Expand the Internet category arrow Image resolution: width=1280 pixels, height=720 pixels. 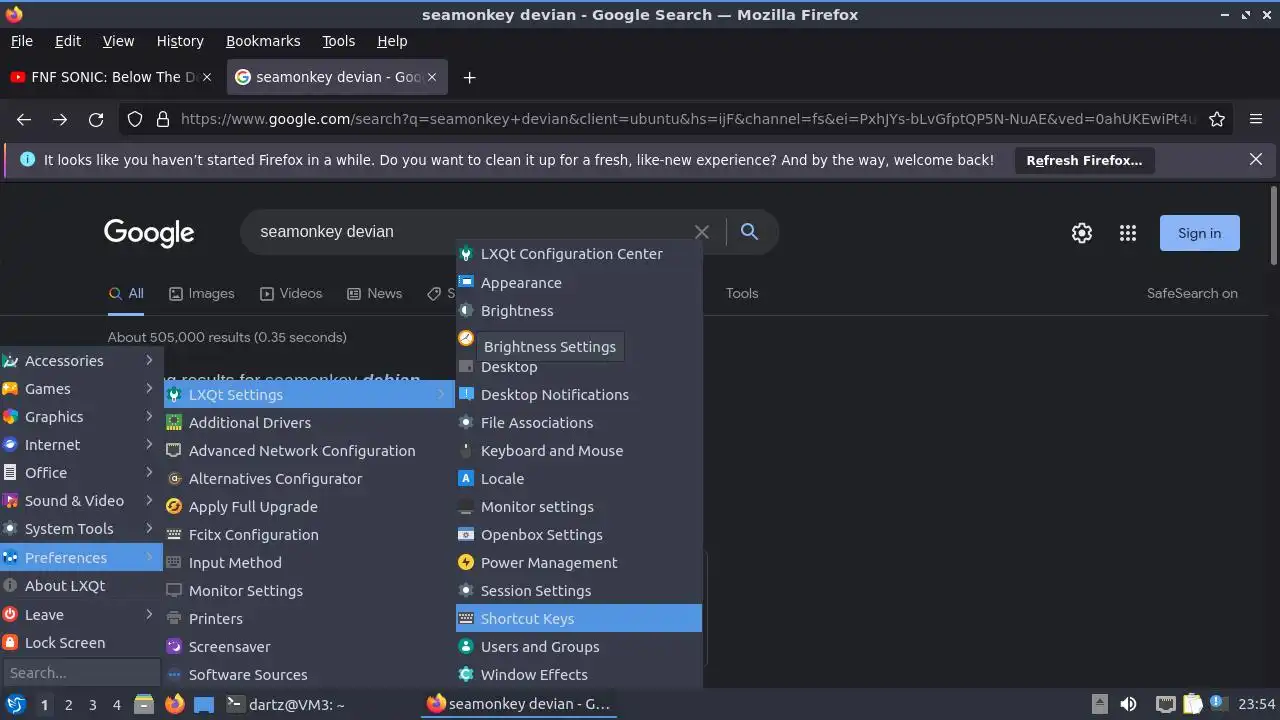click(149, 444)
